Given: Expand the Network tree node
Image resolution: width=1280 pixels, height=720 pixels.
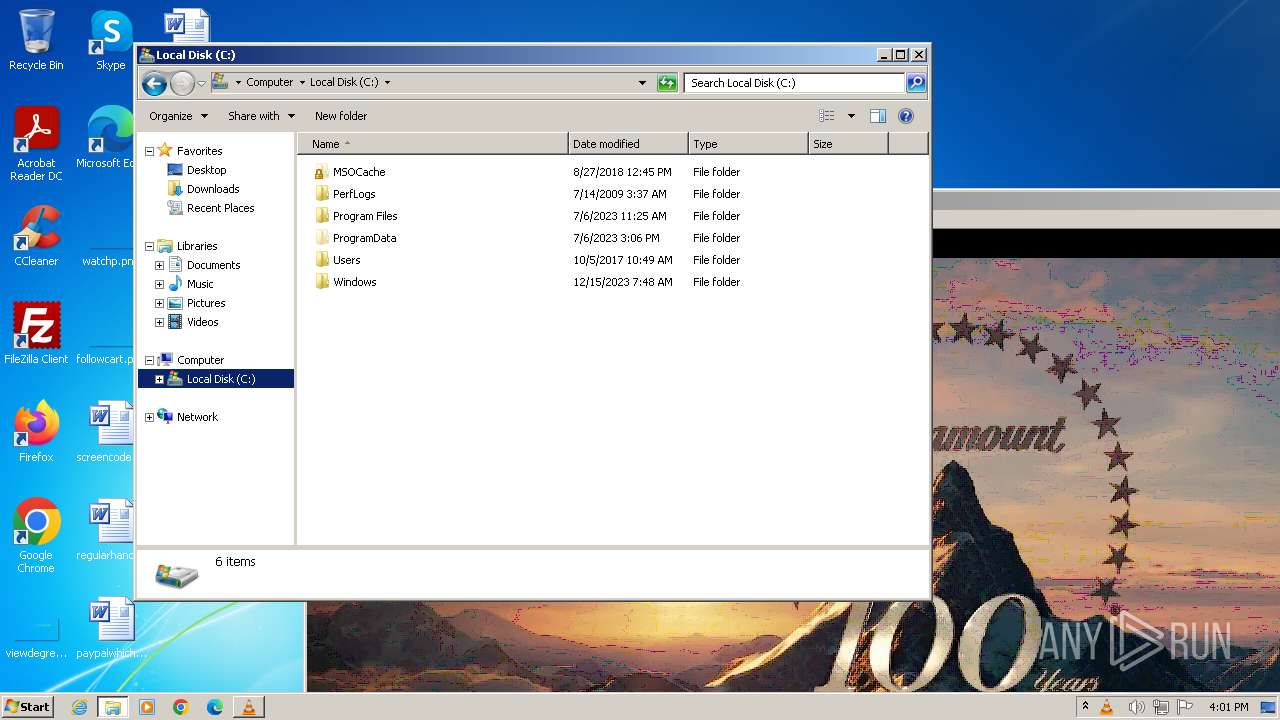Looking at the screenshot, I should coord(150,417).
